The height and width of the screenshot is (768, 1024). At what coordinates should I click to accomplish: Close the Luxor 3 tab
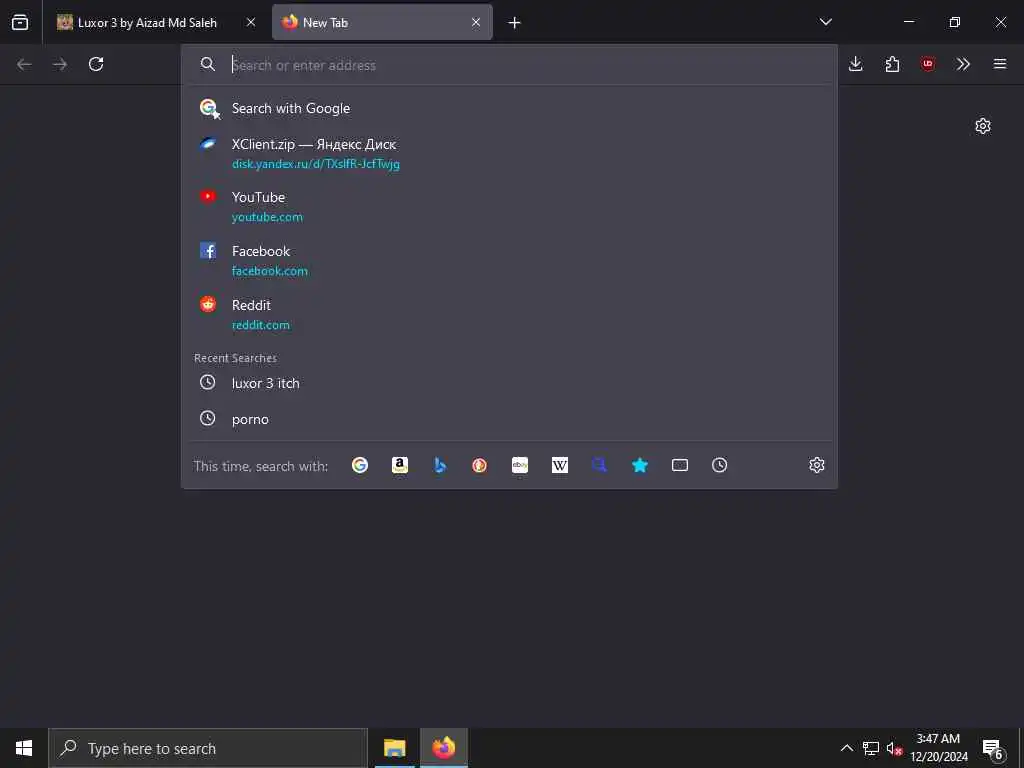tap(251, 22)
